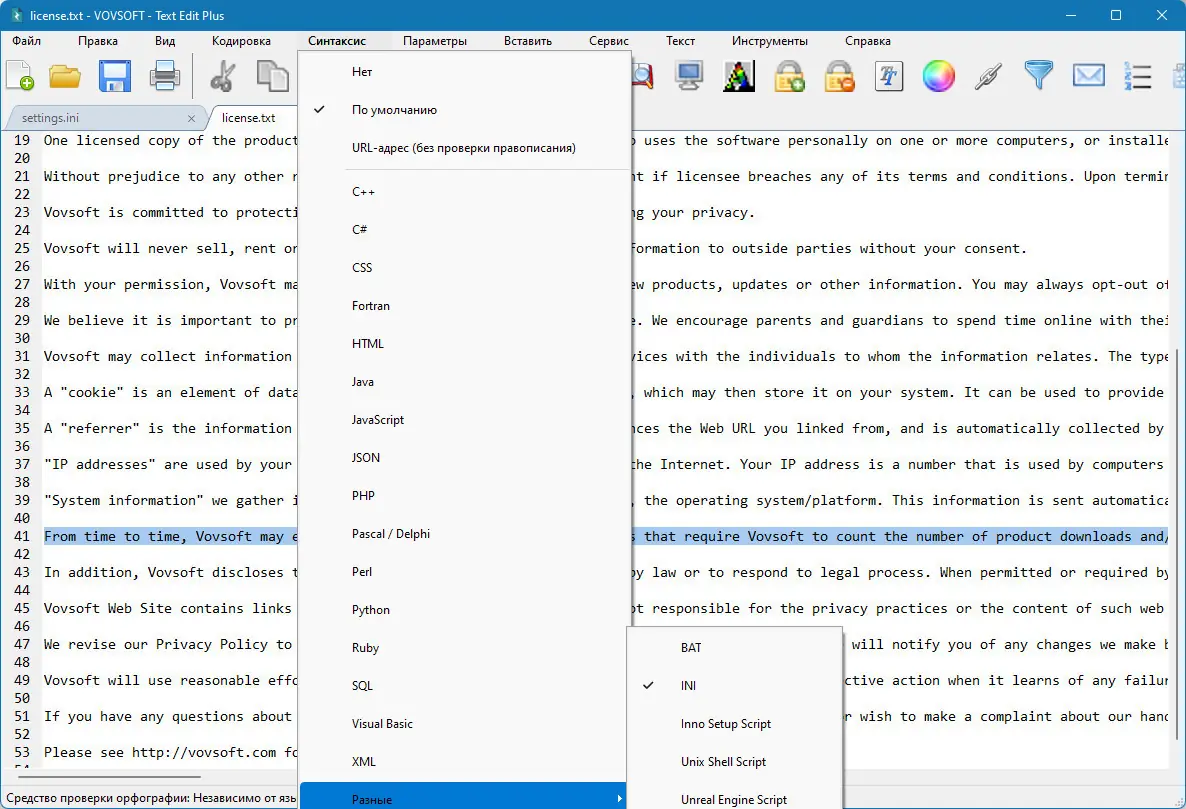
Task: Select JavaScript syntax highlighting
Action: point(465,420)
